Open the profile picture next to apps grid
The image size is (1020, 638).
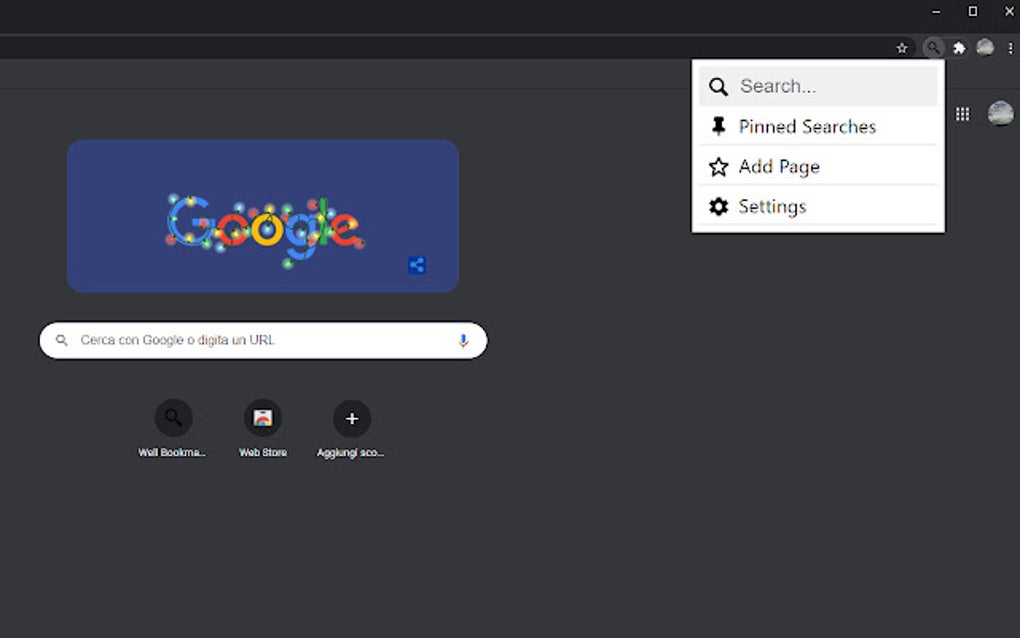point(999,114)
